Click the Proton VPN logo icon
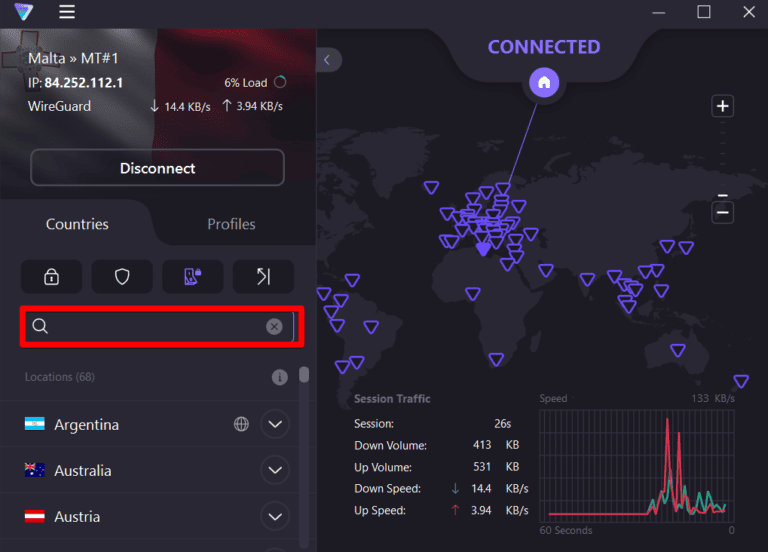Screen dimensions: 768x552 coord(23,12)
